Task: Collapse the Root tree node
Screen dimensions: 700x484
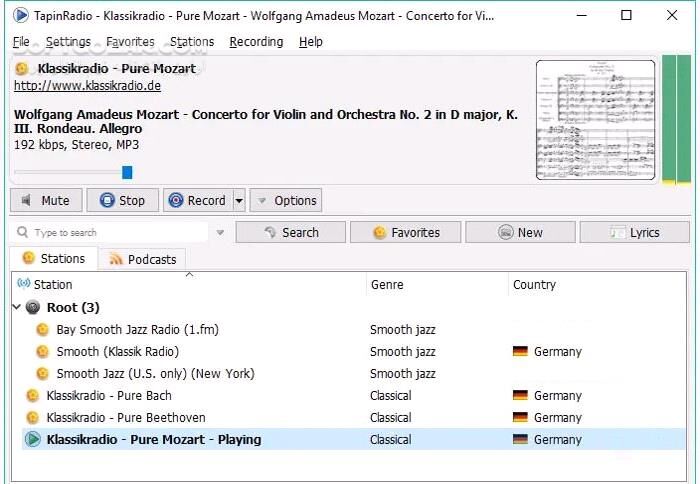Action: coord(16,307)
